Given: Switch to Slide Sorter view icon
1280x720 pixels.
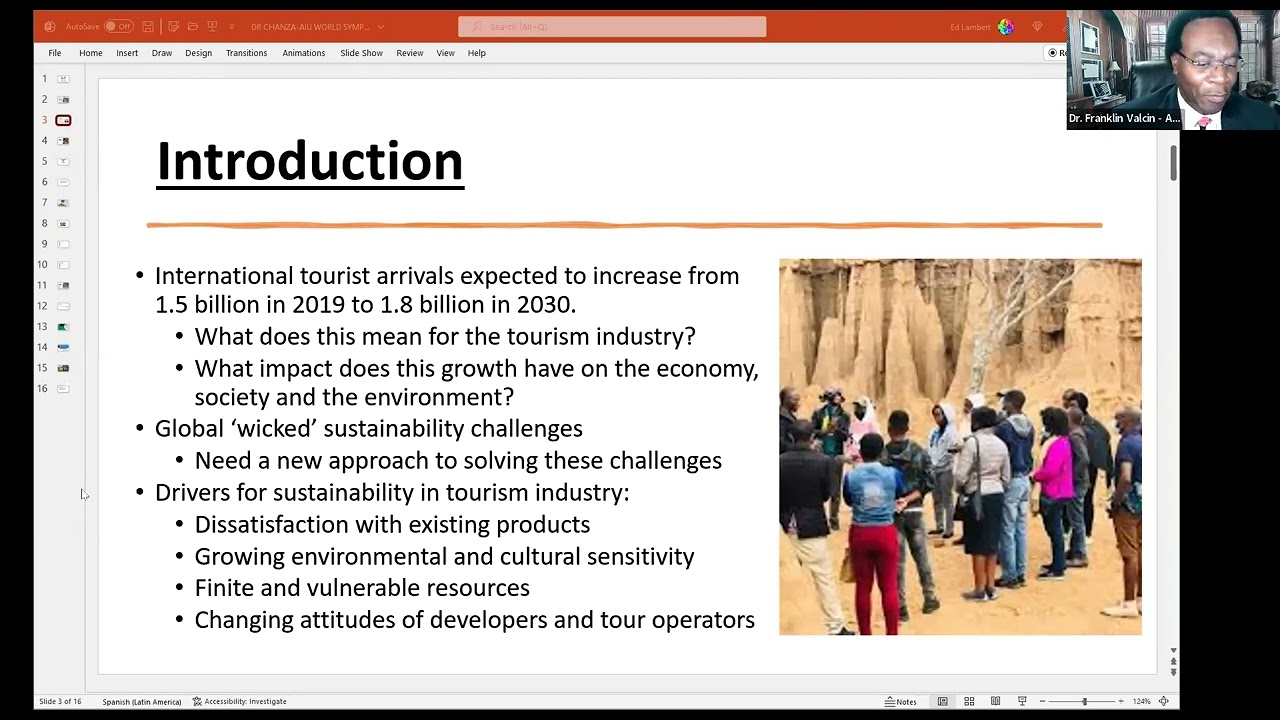Looking at the screenshot, I should [x=969, y=701].
